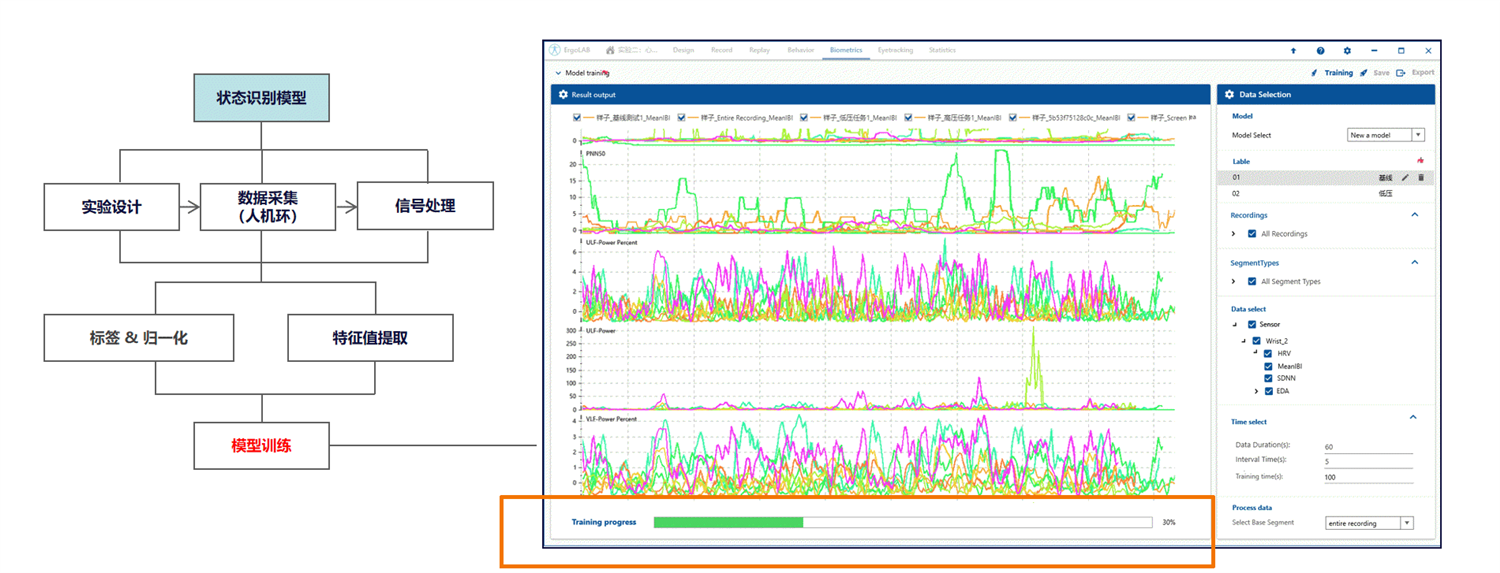The image size is (1500, 573).
Task: Delete label 01 with the trash icon
Action: pos(1421,177)
